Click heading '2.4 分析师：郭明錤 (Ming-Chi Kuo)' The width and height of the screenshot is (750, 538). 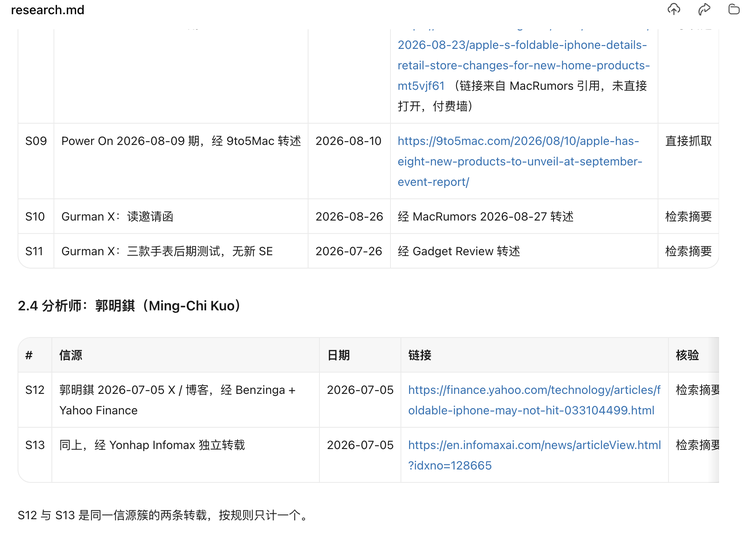[x=129, y=306]
